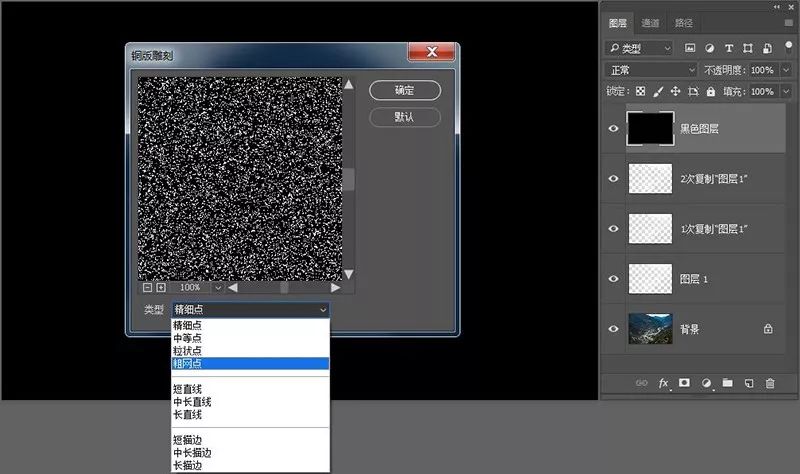The width and height of the screenshot is (800, 474).
Task: Click the preview scroll left arrow
Action: point(233,288)
